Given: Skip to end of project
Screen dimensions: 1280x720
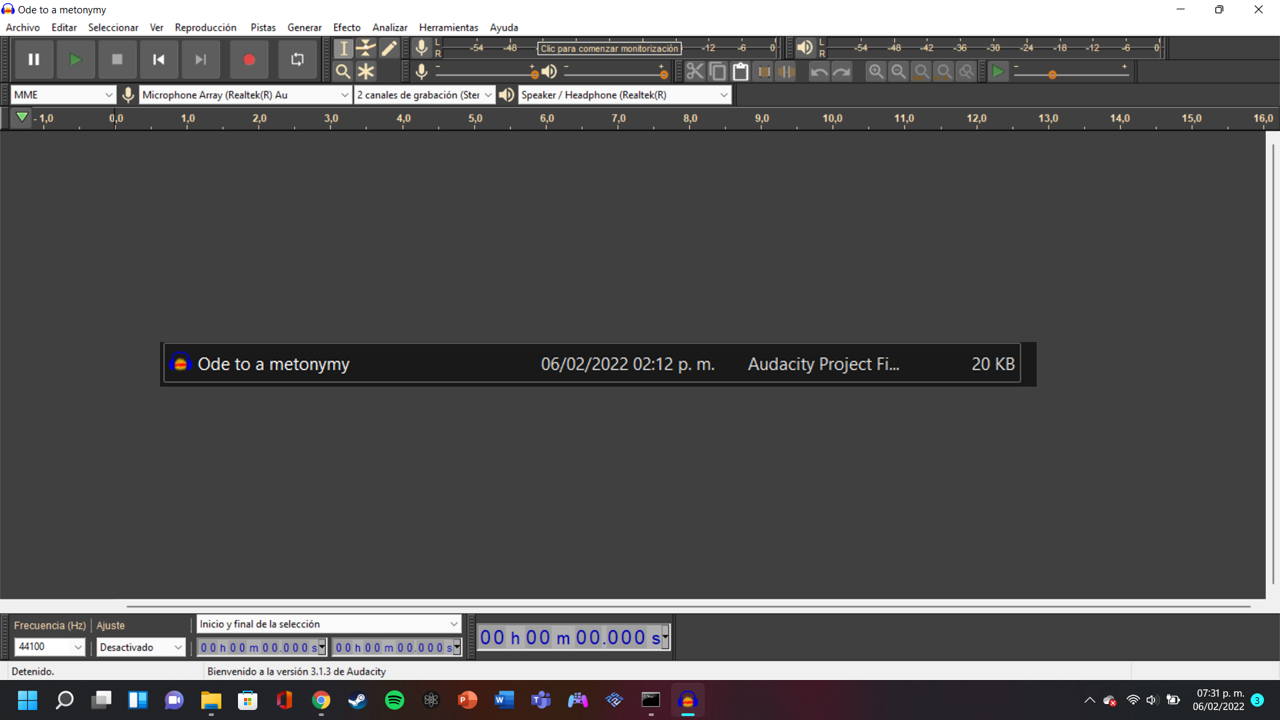Looking at the screenshot, I should 201,59.
